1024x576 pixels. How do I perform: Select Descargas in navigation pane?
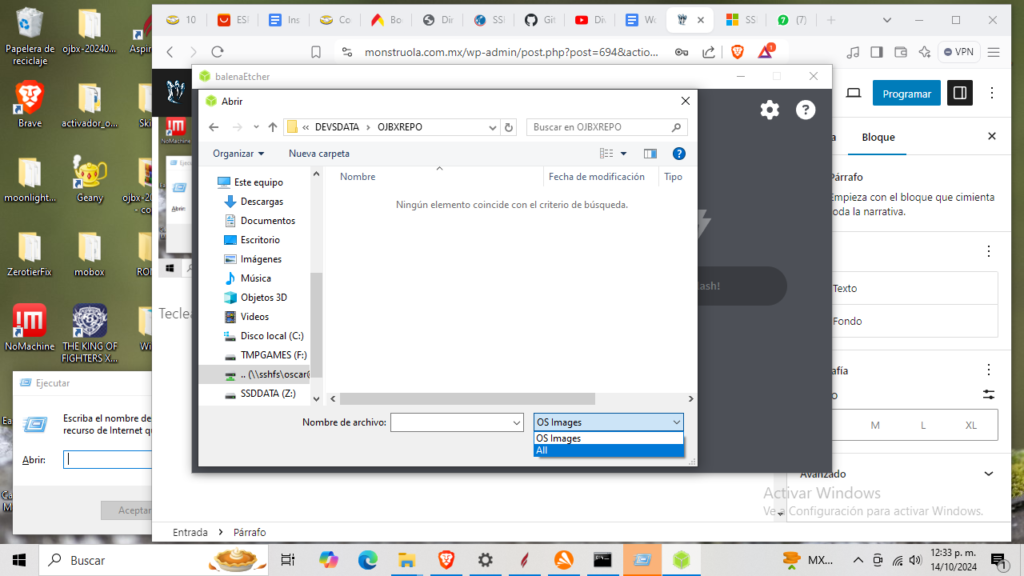261,201
